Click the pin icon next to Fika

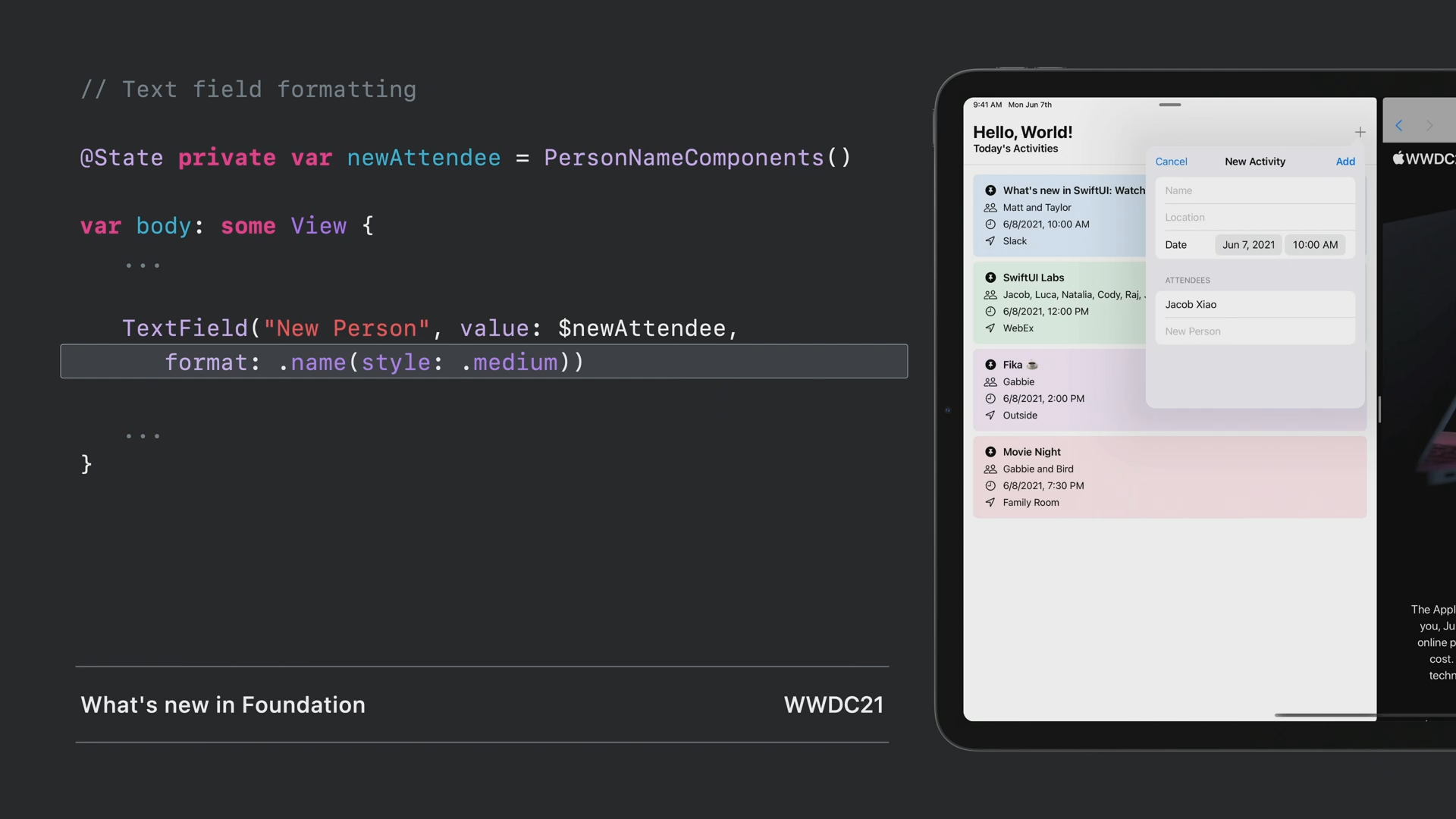pos(990,365)
